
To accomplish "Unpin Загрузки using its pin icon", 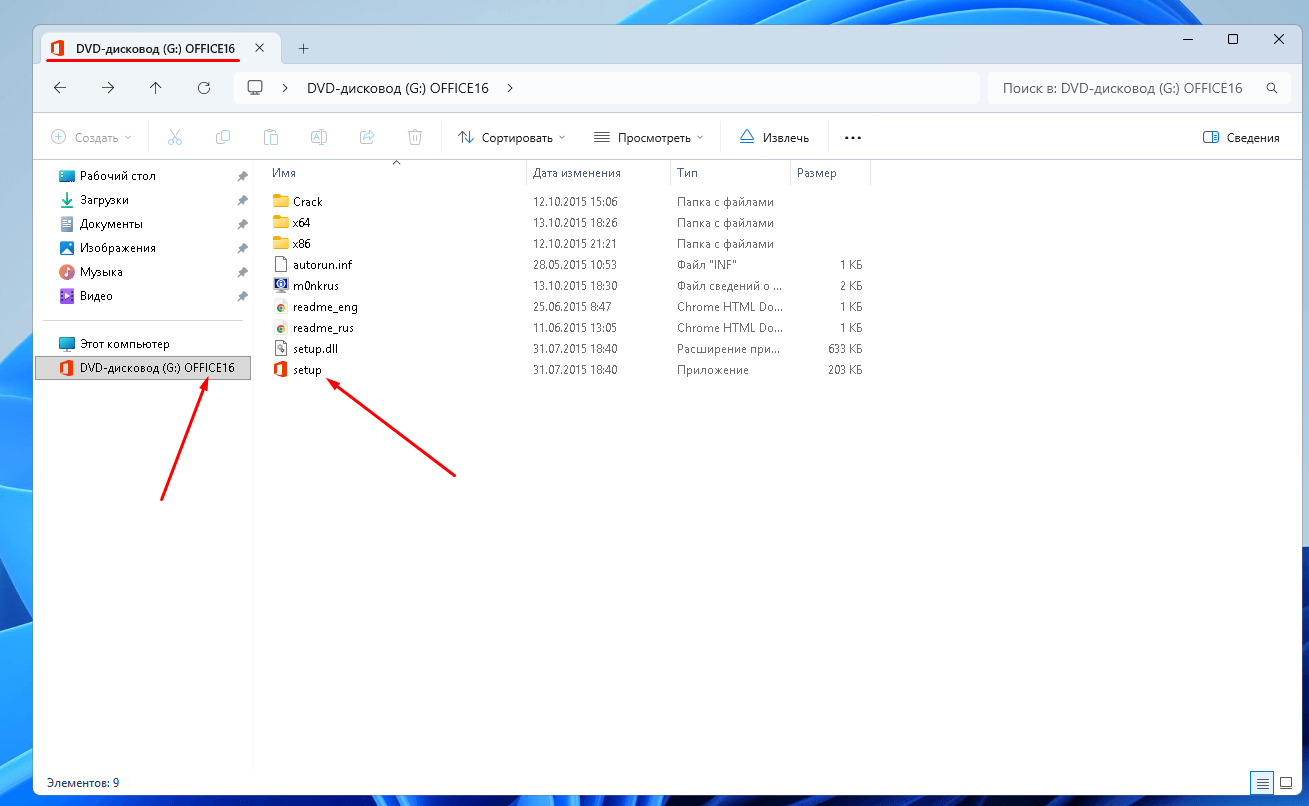I will tap(242, 200).
